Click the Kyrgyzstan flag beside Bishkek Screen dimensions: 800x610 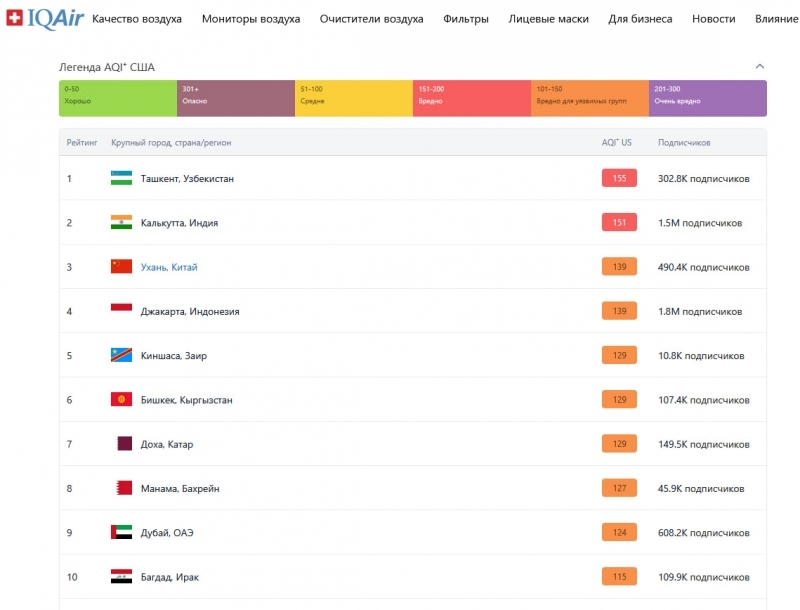click(x=121, y=400)
